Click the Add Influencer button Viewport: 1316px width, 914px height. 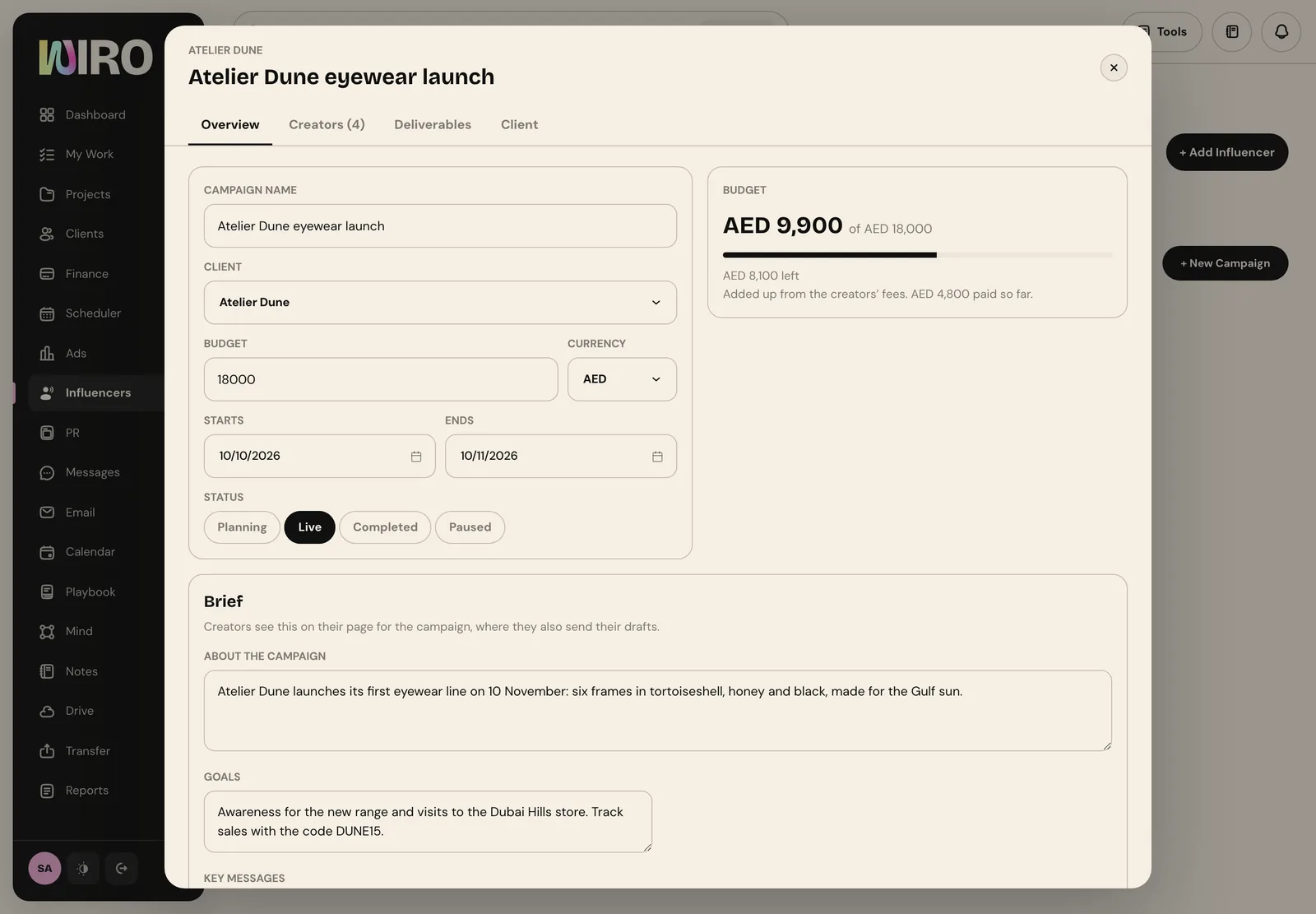(1226, 152)
